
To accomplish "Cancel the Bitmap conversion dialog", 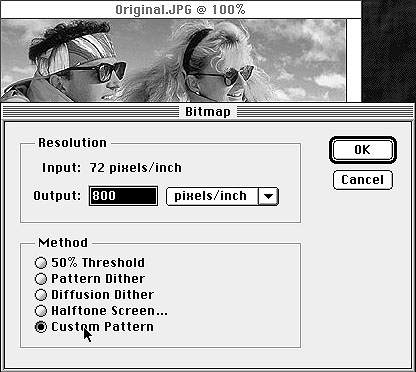I will click(363, 180).
